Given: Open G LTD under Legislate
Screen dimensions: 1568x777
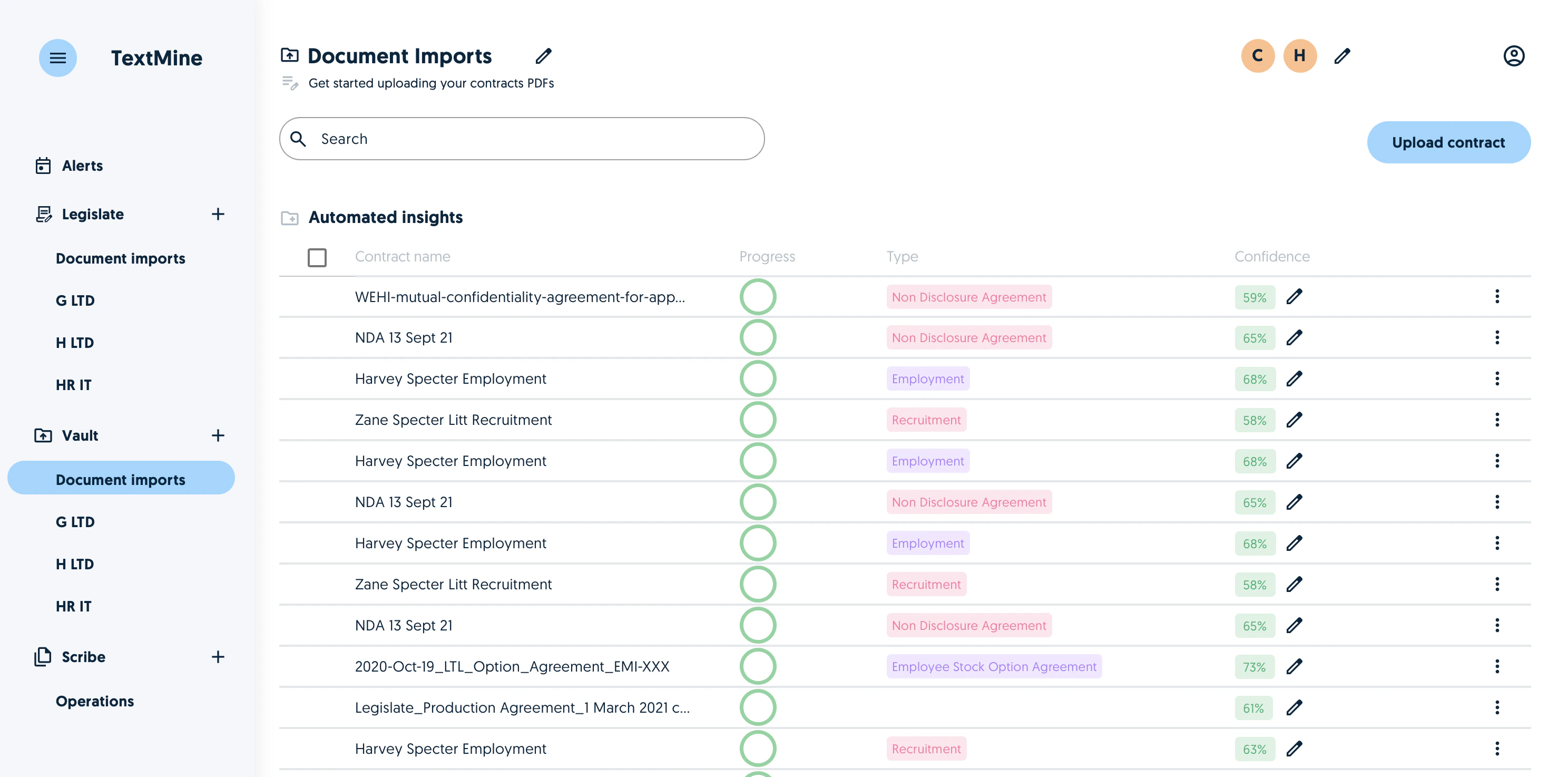Looking at the screenshot, I should 75,300.
